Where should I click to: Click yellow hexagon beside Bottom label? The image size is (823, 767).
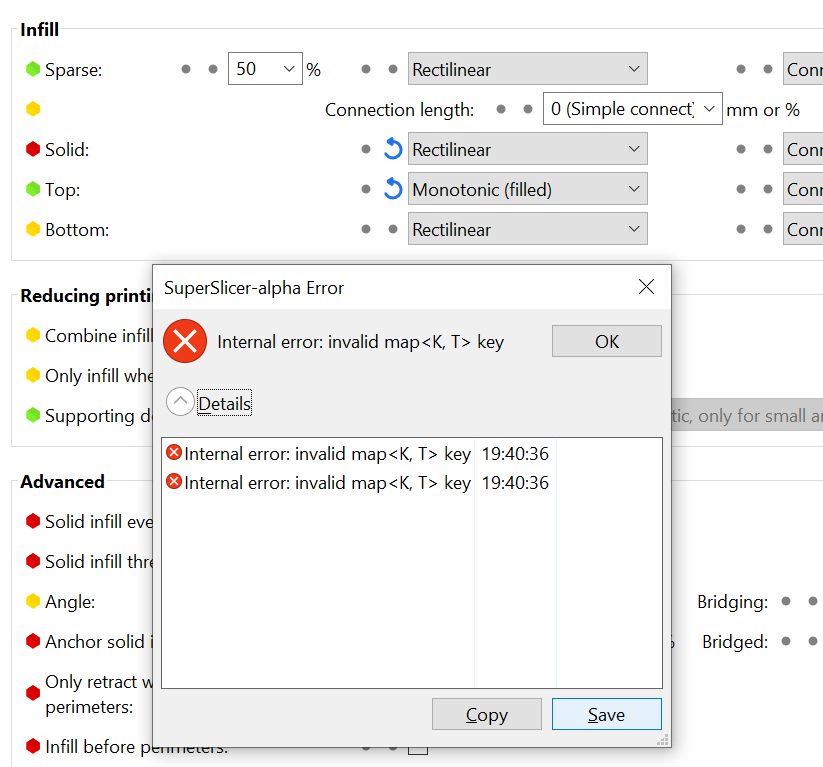click(x=33, y=229)
